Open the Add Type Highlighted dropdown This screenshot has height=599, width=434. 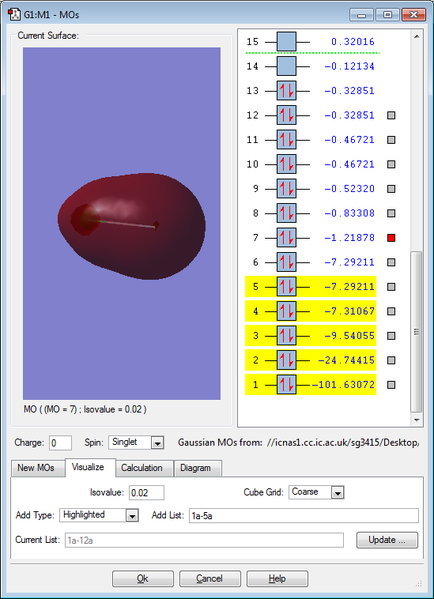132,515
